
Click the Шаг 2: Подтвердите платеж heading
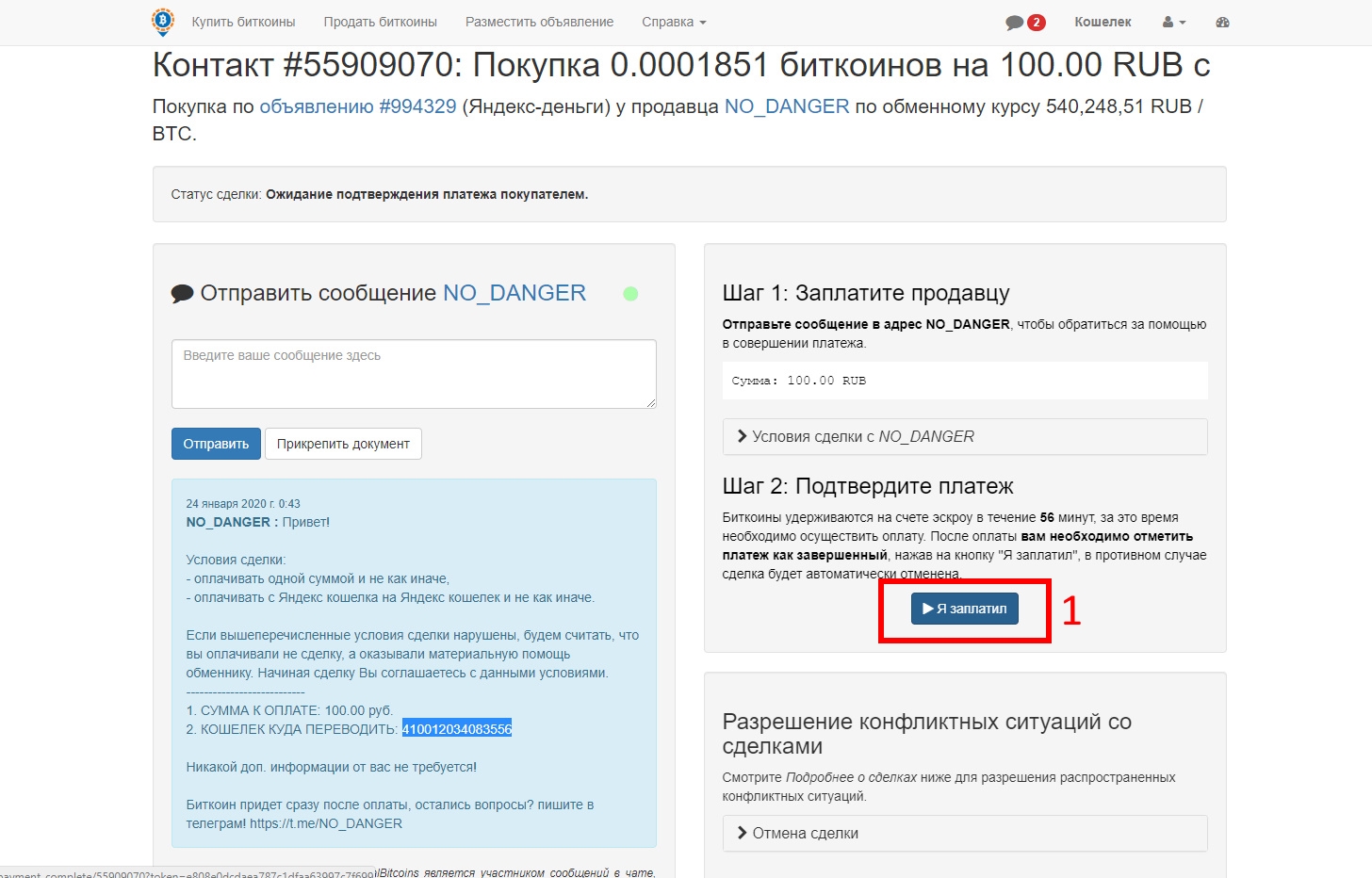(868, 486)
